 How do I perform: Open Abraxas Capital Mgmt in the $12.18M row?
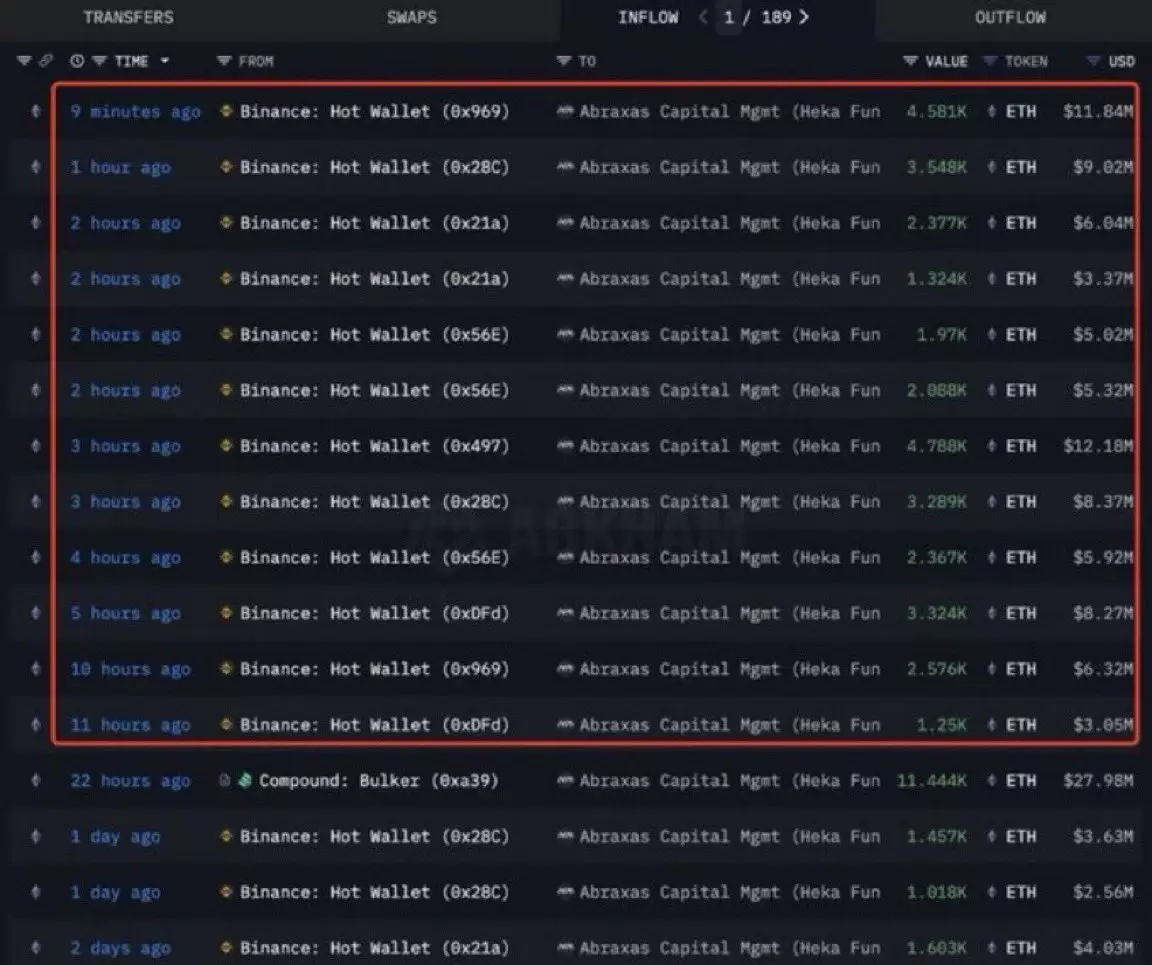tap(730, 446)
